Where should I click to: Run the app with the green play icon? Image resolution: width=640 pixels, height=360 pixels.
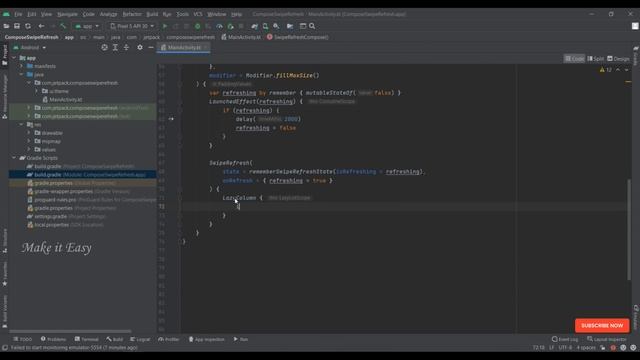[x=165, y=26]
